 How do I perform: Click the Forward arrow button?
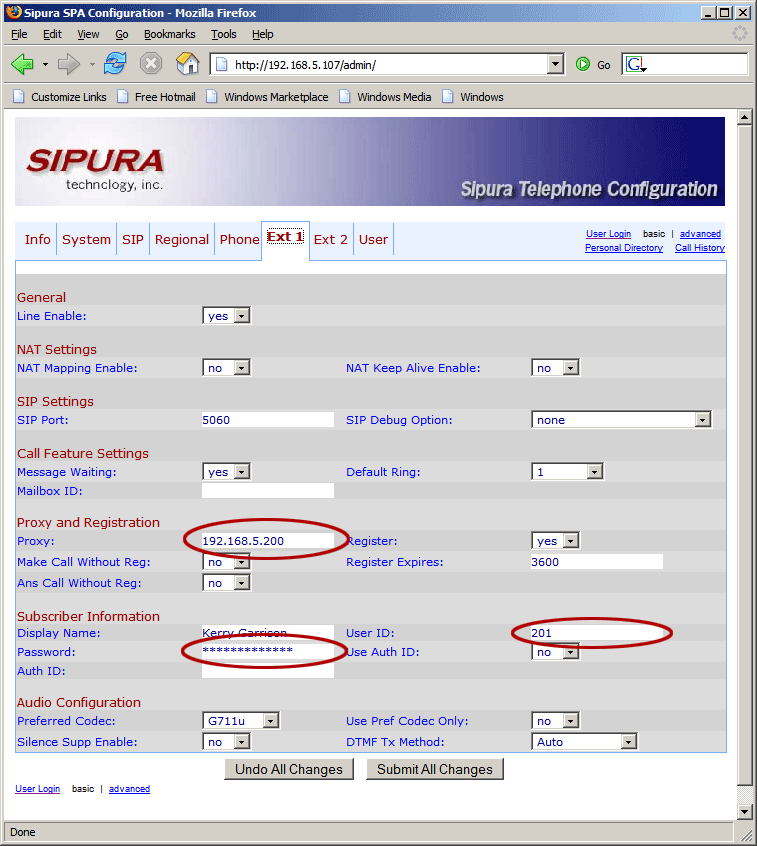[x=69, y=64]
